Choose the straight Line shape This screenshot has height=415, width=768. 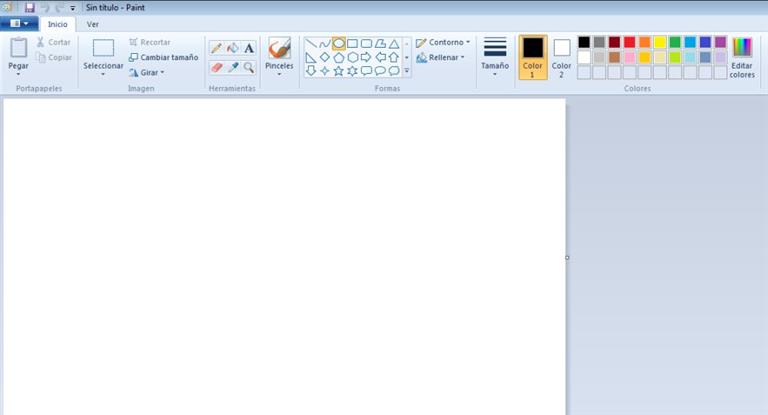(311, 44)
